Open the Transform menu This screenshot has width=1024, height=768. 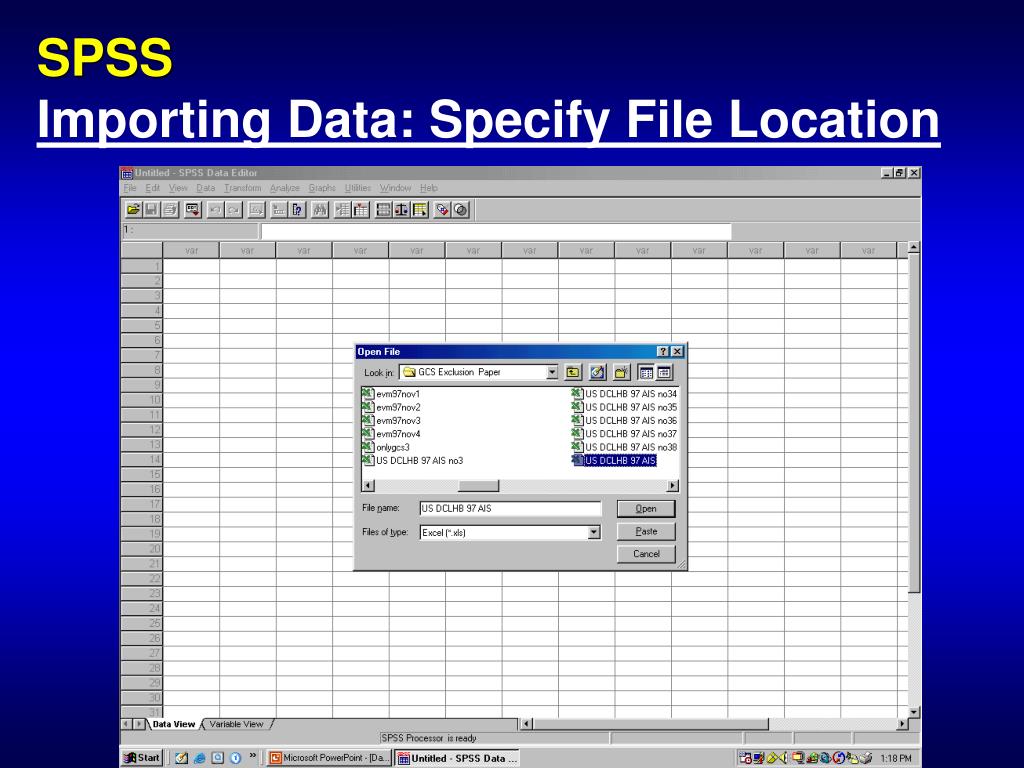click(x=242, y=188)
